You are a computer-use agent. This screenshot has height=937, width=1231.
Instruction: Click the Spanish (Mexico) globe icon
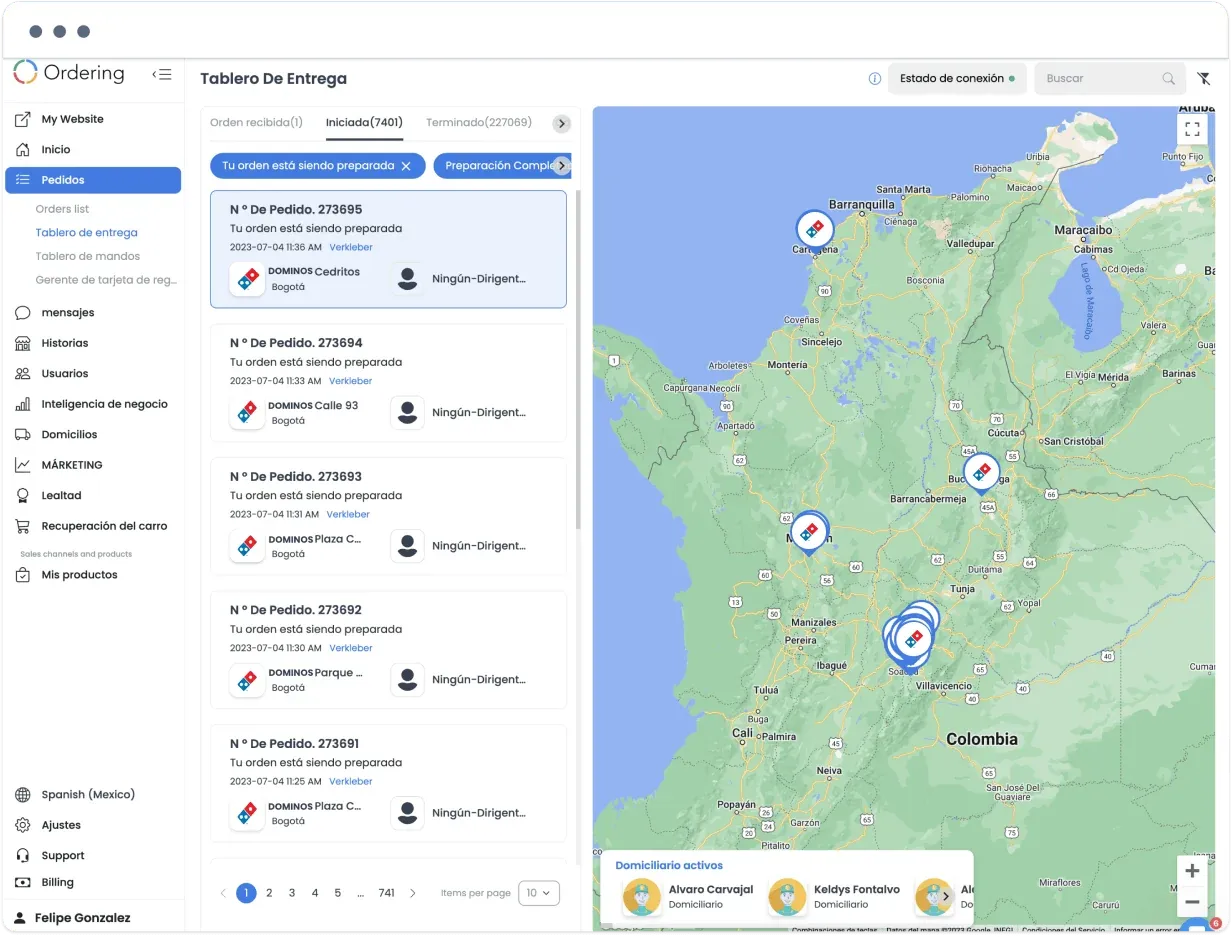pos(23,795)
